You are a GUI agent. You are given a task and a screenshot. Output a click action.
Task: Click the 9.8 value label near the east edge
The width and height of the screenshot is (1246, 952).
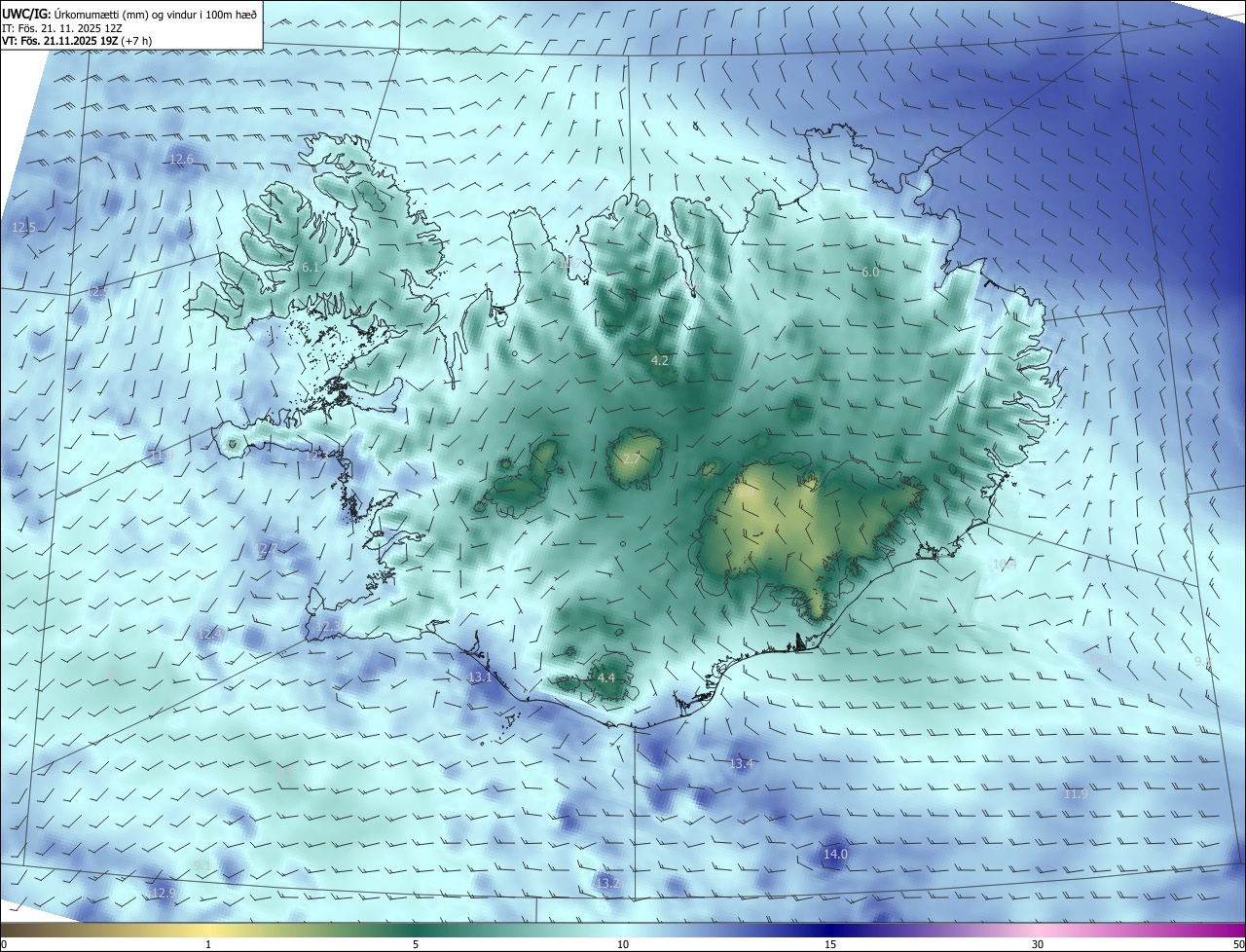[1203, 662]
